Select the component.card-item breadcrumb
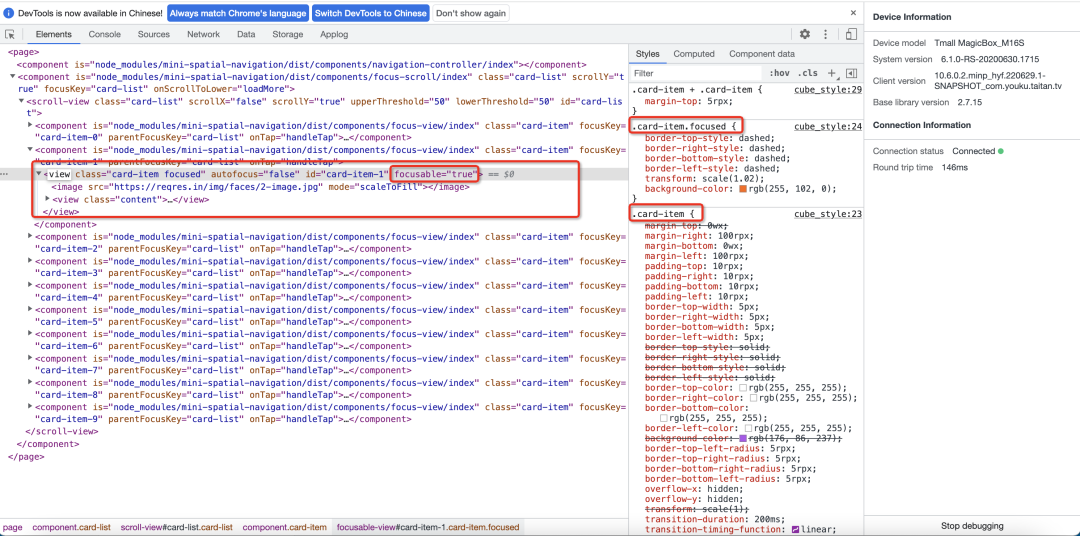Image resolution: width=1080 pixels, height=536 pixels. pos(284,527)
